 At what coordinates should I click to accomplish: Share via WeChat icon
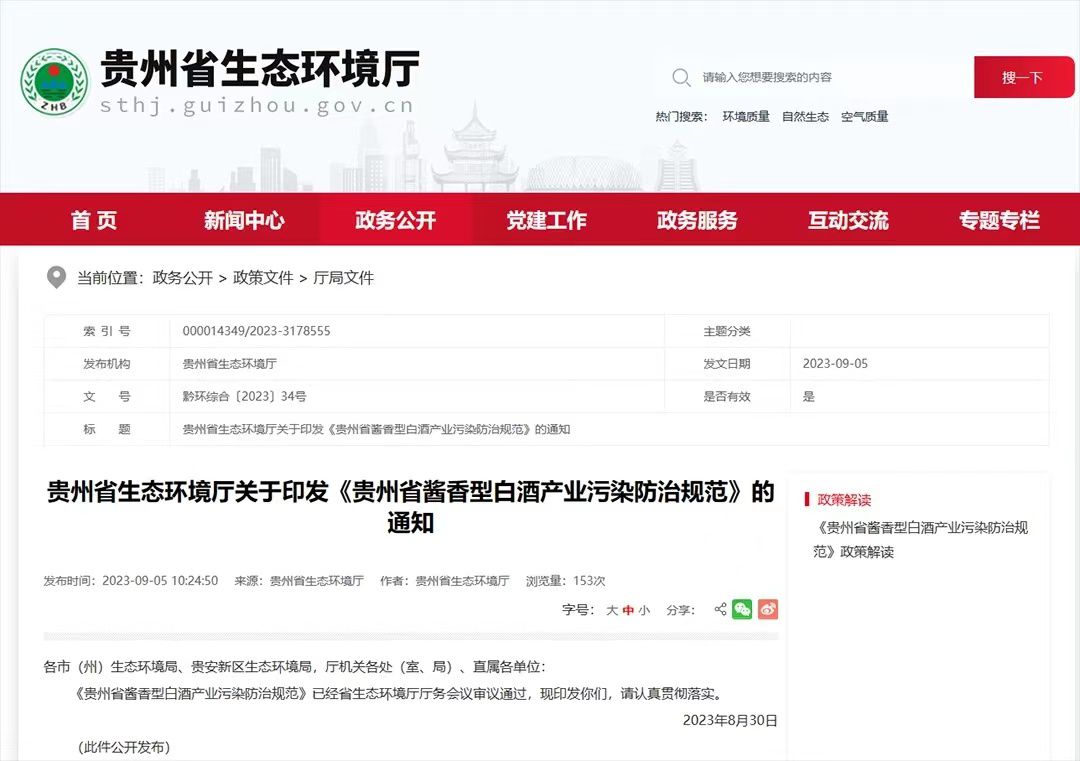point(742,609)
